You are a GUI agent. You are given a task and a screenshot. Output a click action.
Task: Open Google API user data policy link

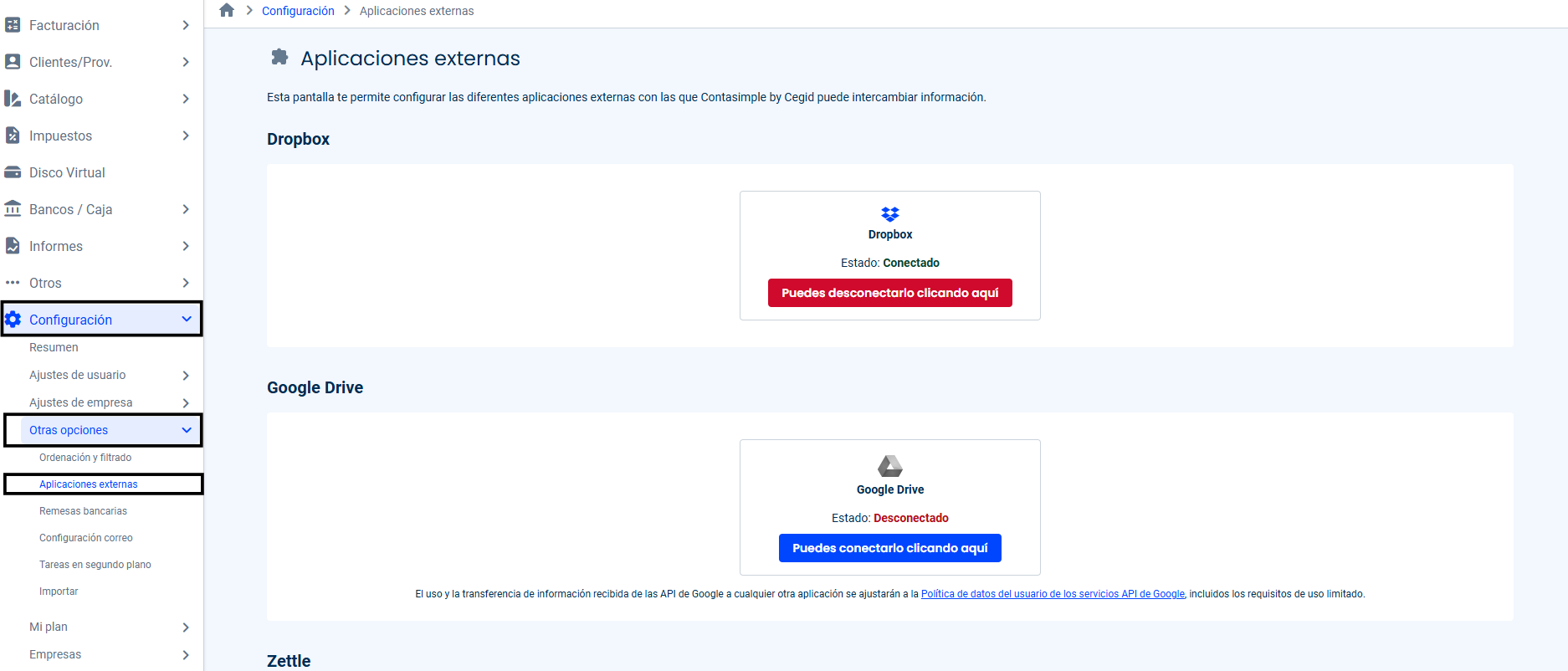point(1052,594)
